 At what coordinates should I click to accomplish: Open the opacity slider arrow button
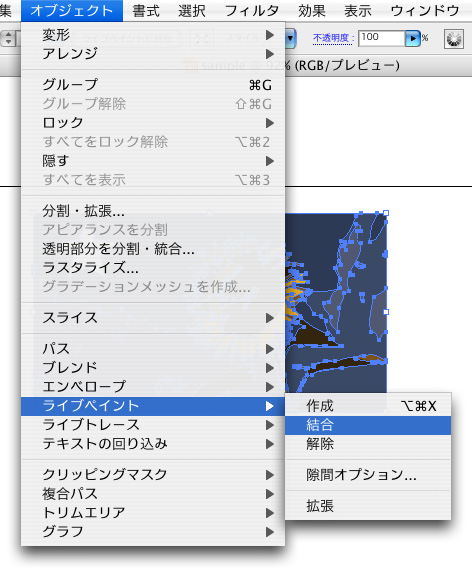click(x=413, y=38)
